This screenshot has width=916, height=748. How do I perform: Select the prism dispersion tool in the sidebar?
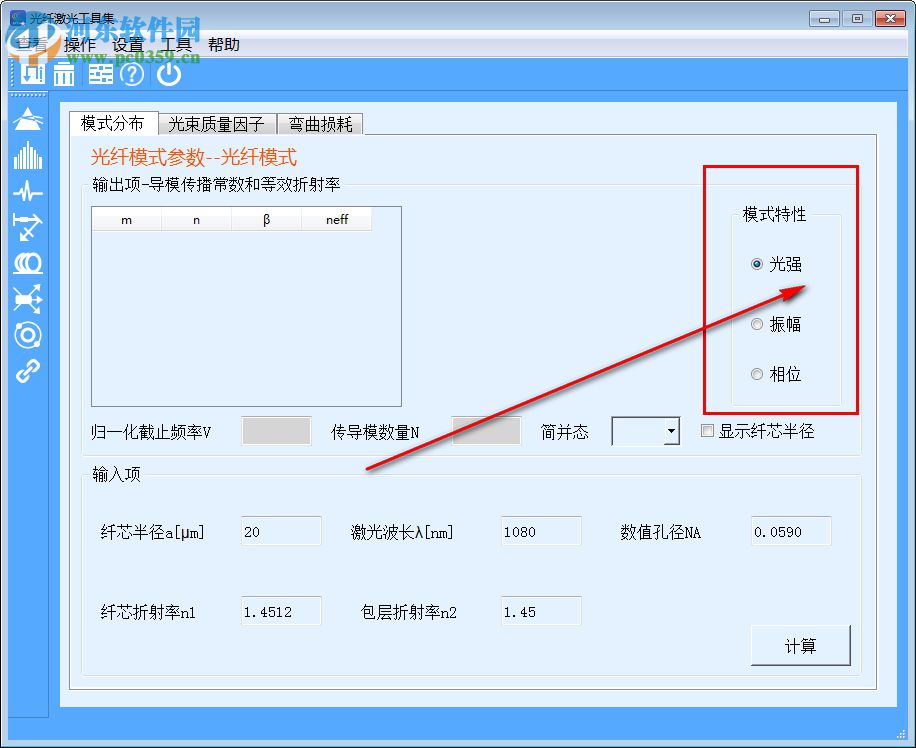(27, 119)
